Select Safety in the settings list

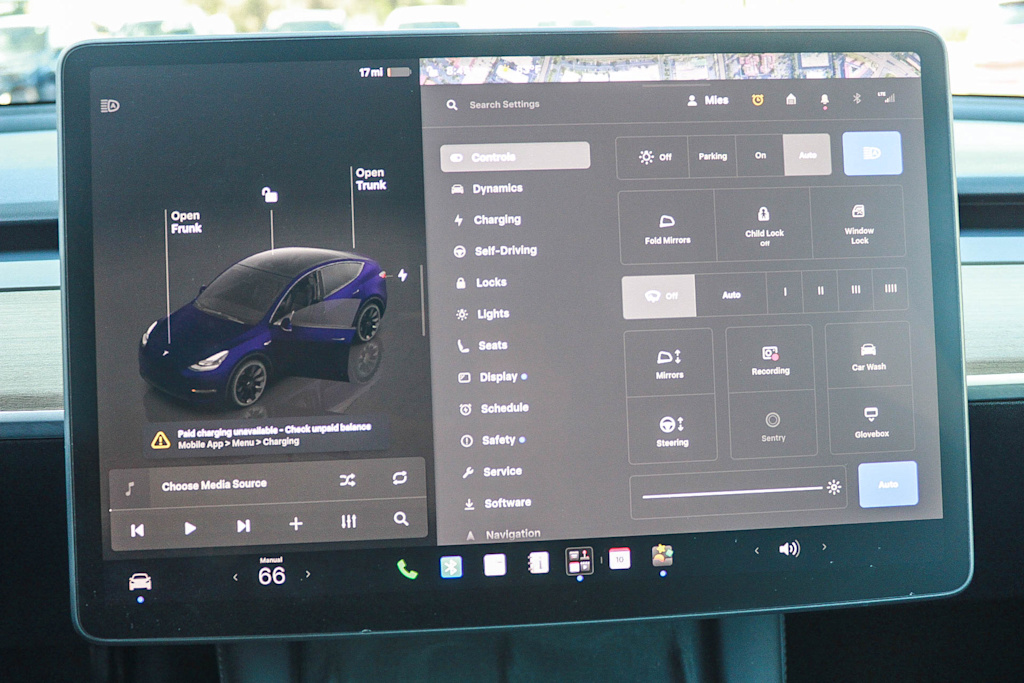[492, 440]
